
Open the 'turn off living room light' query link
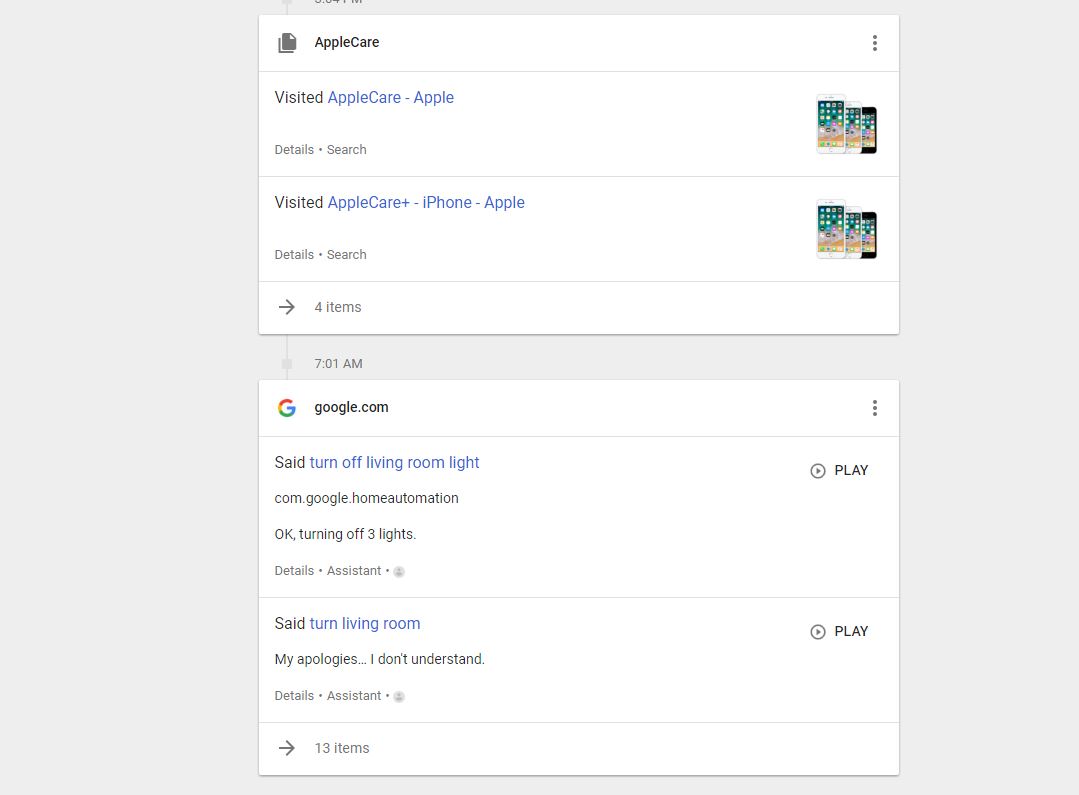click(394, 463)
